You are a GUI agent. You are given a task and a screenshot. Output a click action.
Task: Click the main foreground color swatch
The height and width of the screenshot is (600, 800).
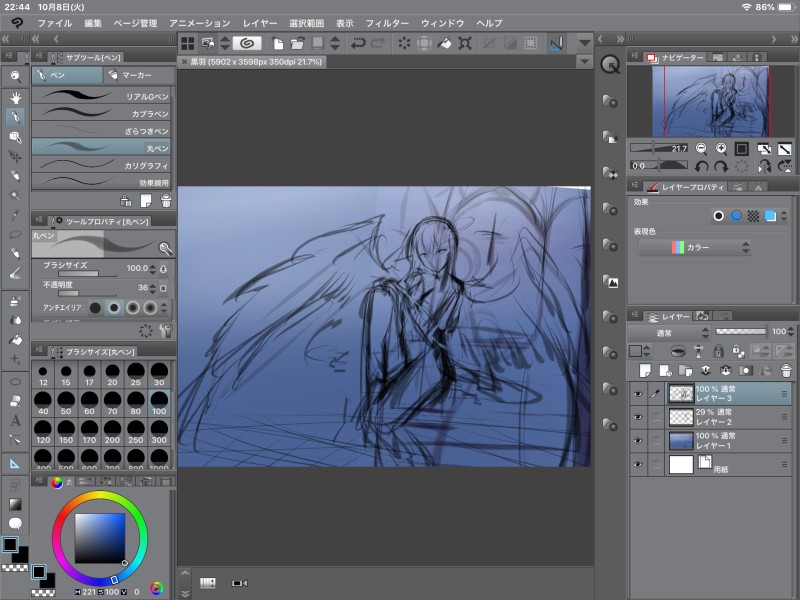[x=10, y=544]
